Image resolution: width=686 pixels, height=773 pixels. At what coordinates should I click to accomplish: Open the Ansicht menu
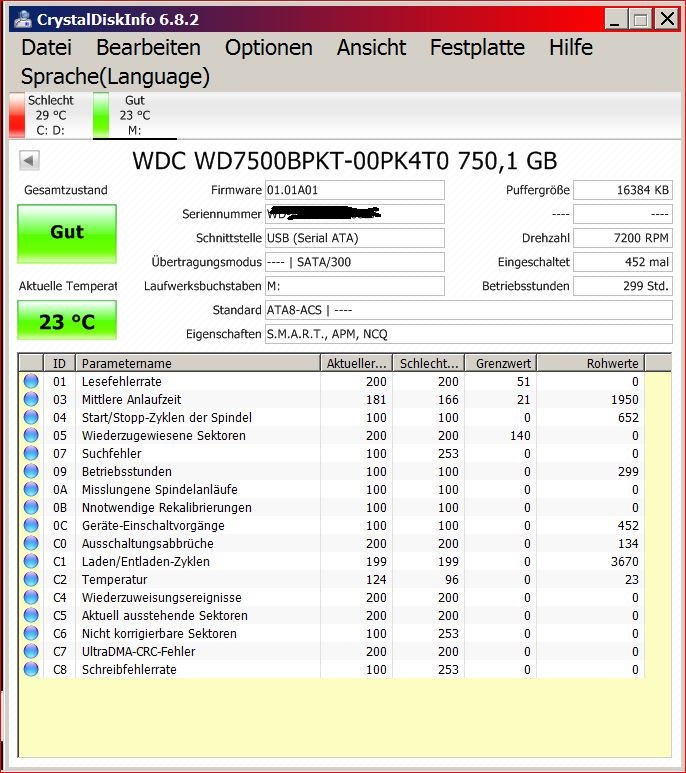pyautogui.click(x=371, y=47)
